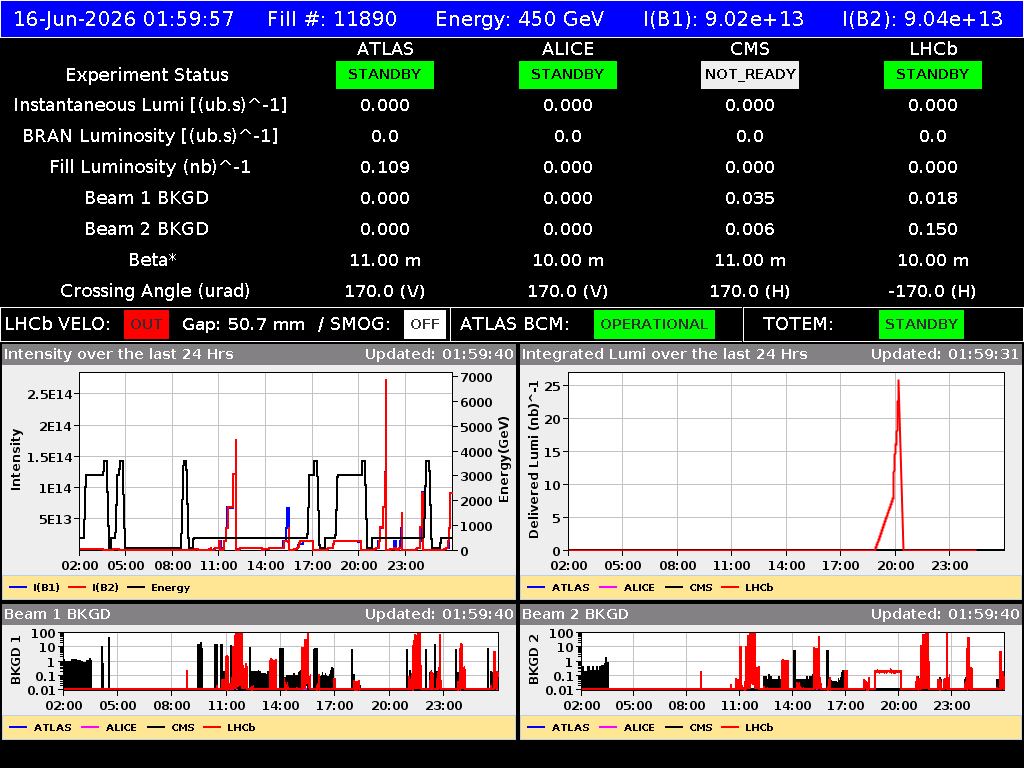Select ATLAS Beta* value 11.00 m
Image resolution: width=1024 pixels, height=768 pixels.
pos(385,261)
